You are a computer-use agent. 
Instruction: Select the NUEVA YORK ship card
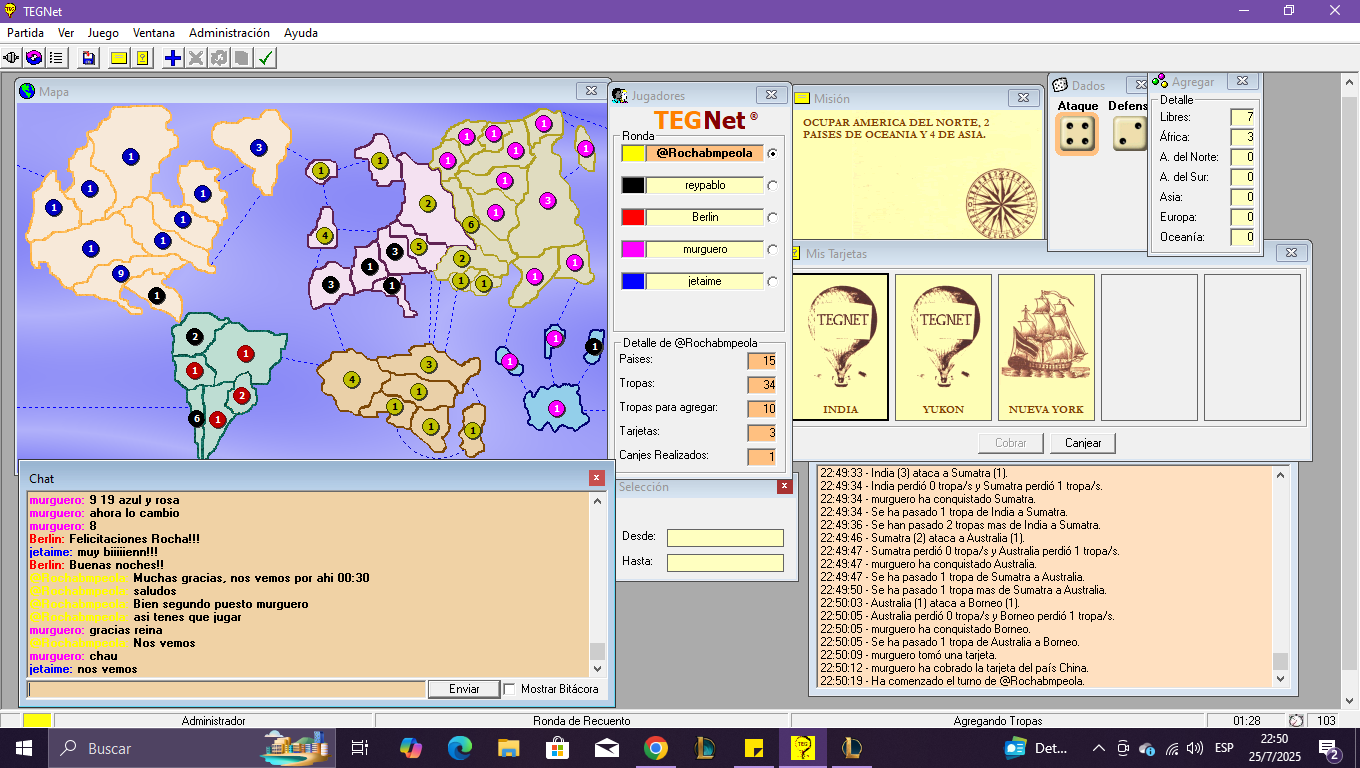pos(1046,347)
